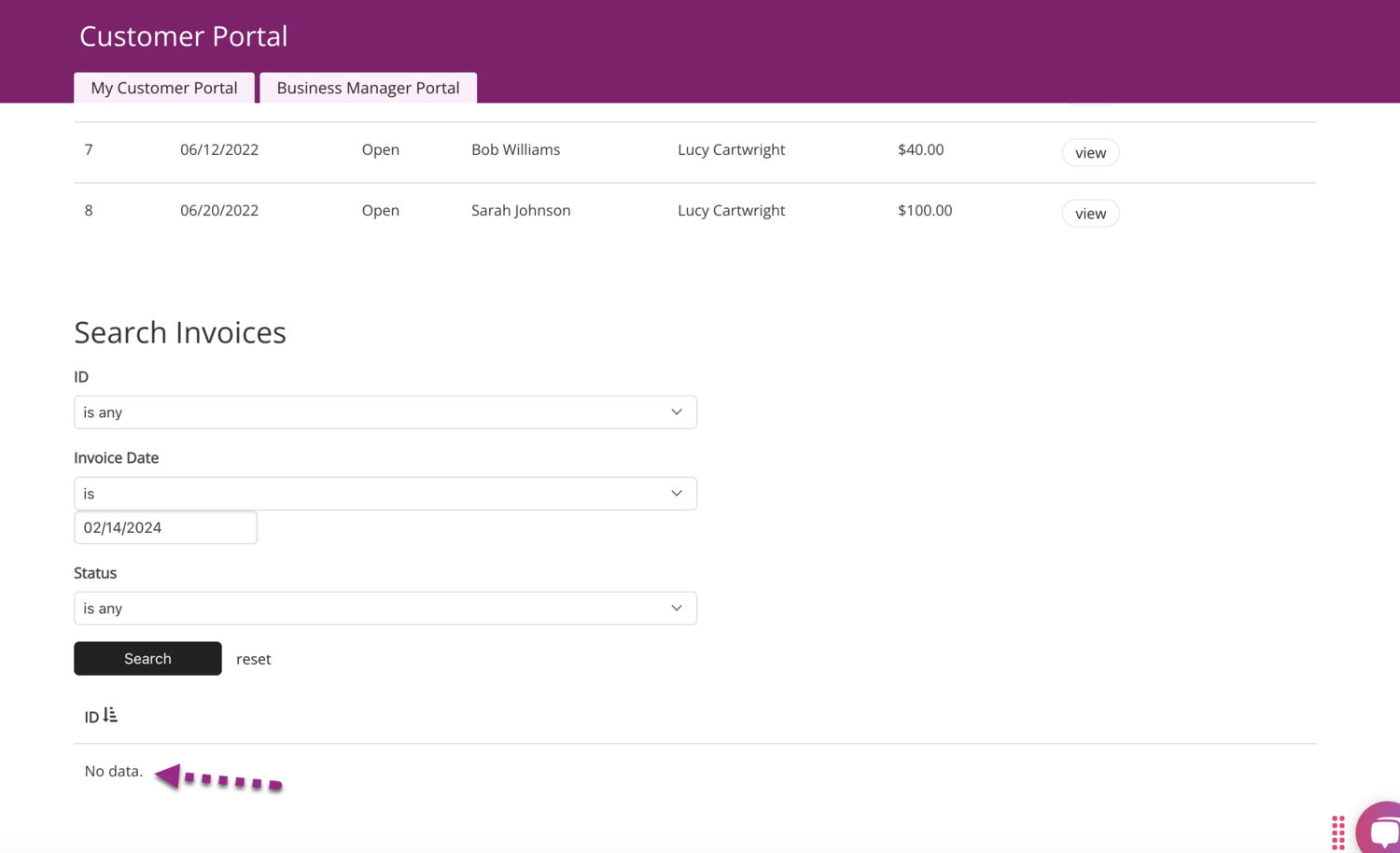Open the Business Manager Portal tab
The image size is (1400, 853).
(368, 88)
